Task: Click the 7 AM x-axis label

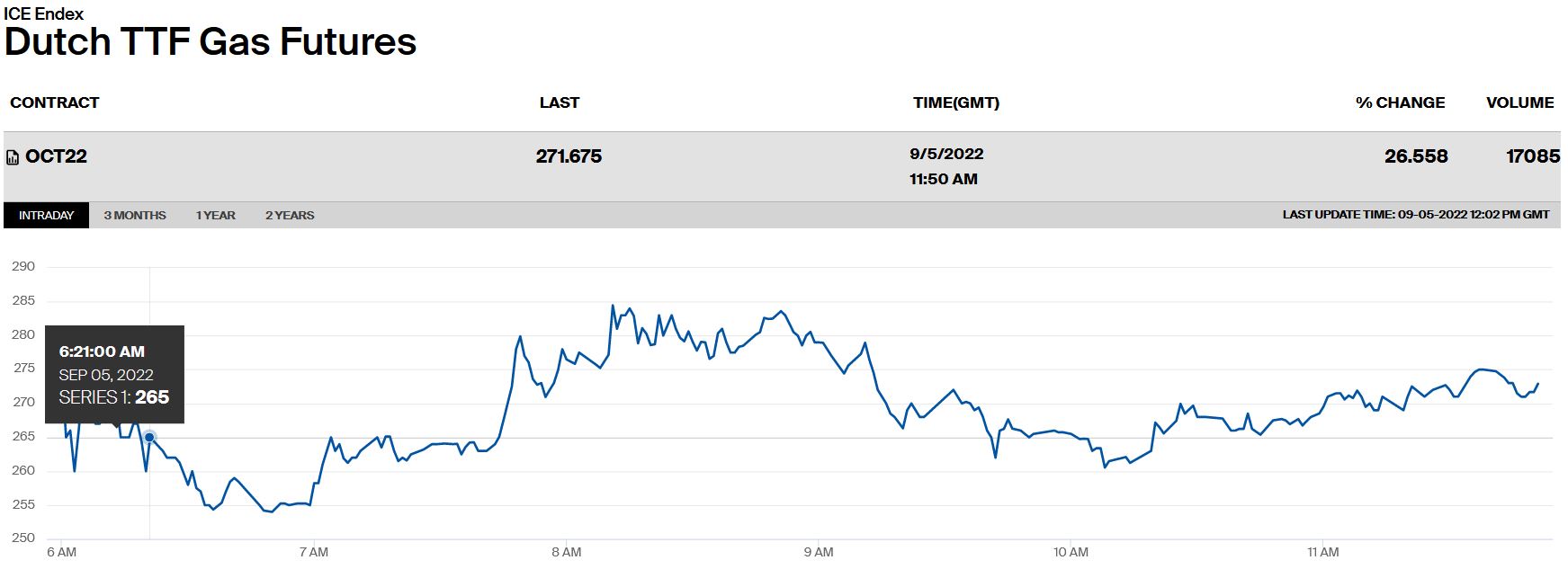Action: 314,552
